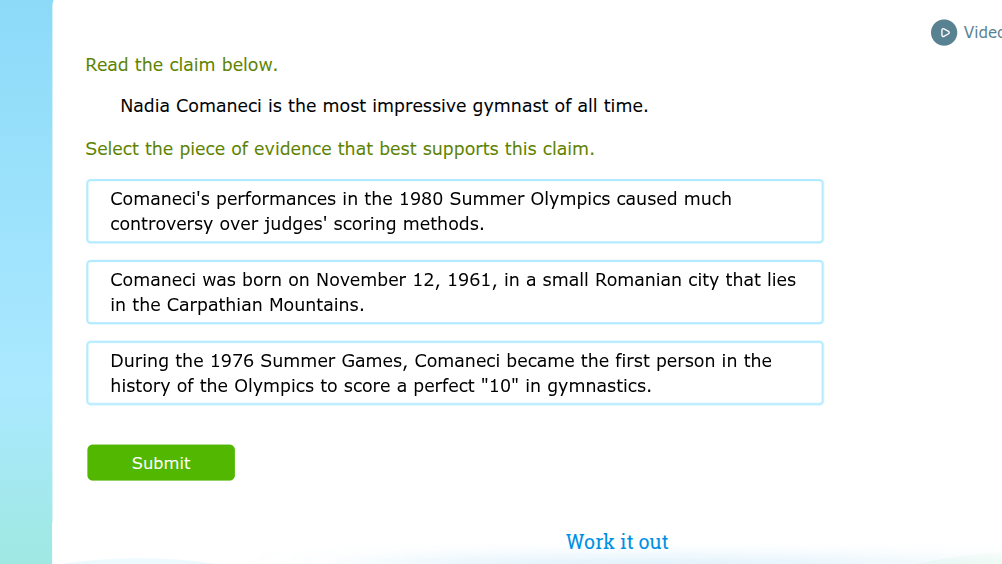Click the Nadia Comaneci claim sentence
Screen dimensions: 1002x564
click(384, 106)
